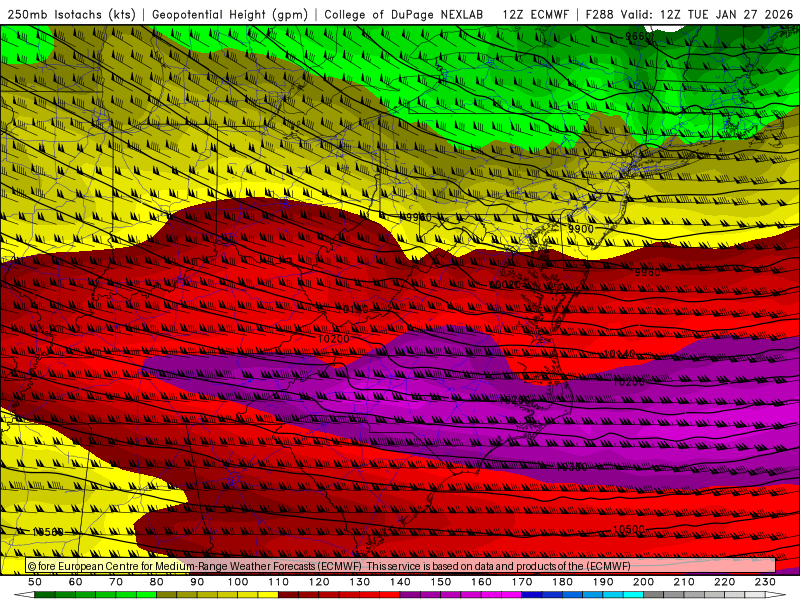Viewport: 800px width, 600px height.
Task: Click the "210" value on the color scale
Action: (x=684, y=582)
